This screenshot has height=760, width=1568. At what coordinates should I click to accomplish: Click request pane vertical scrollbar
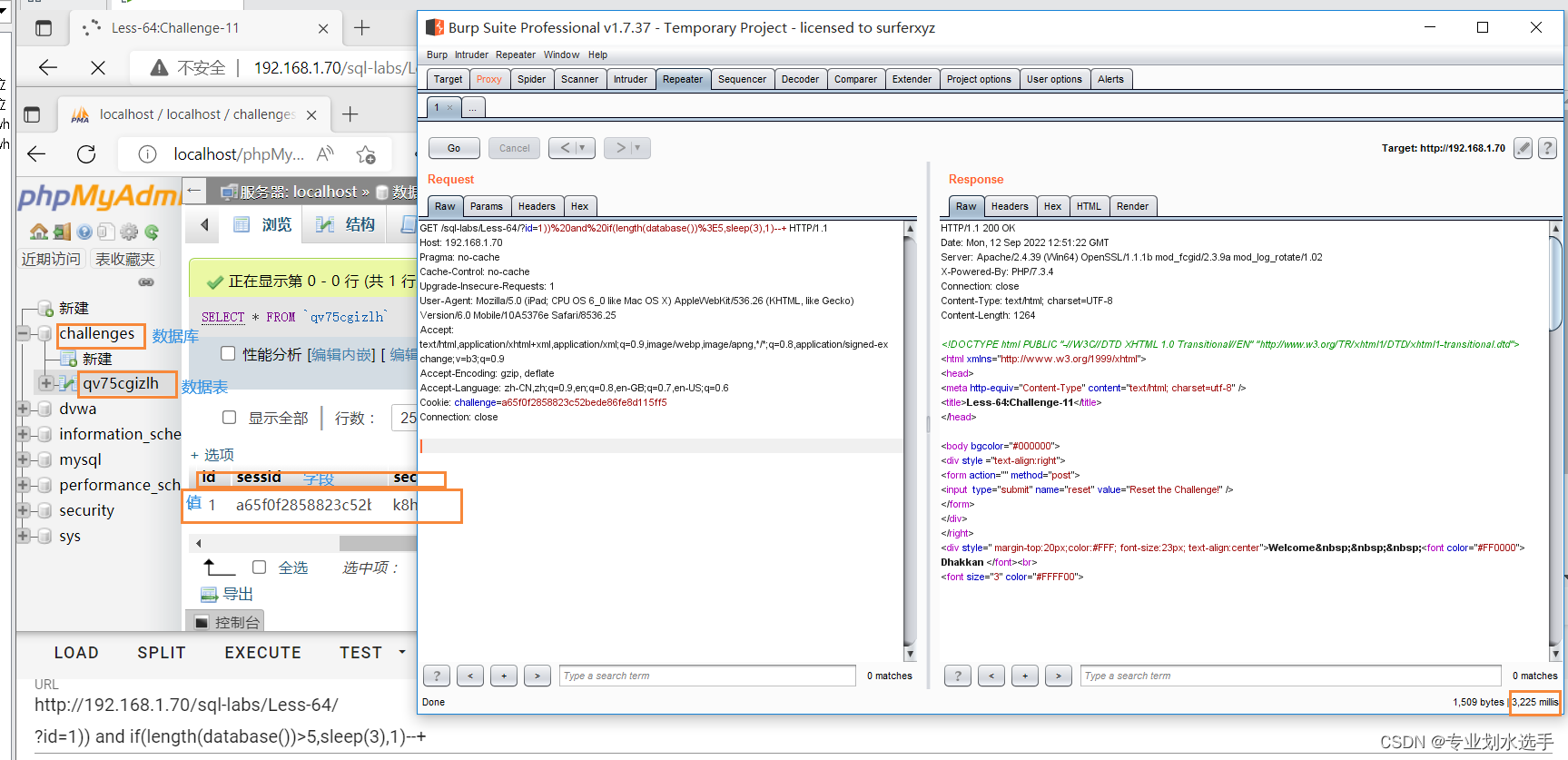910,441
